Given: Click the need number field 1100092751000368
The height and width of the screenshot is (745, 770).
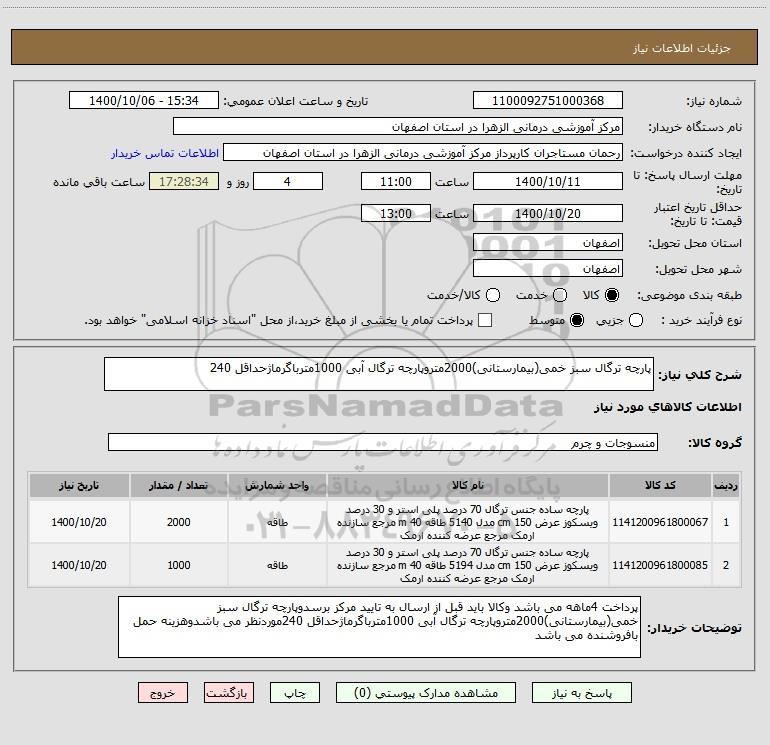Looking at the screenshot, I should click(x=548, y=101).
